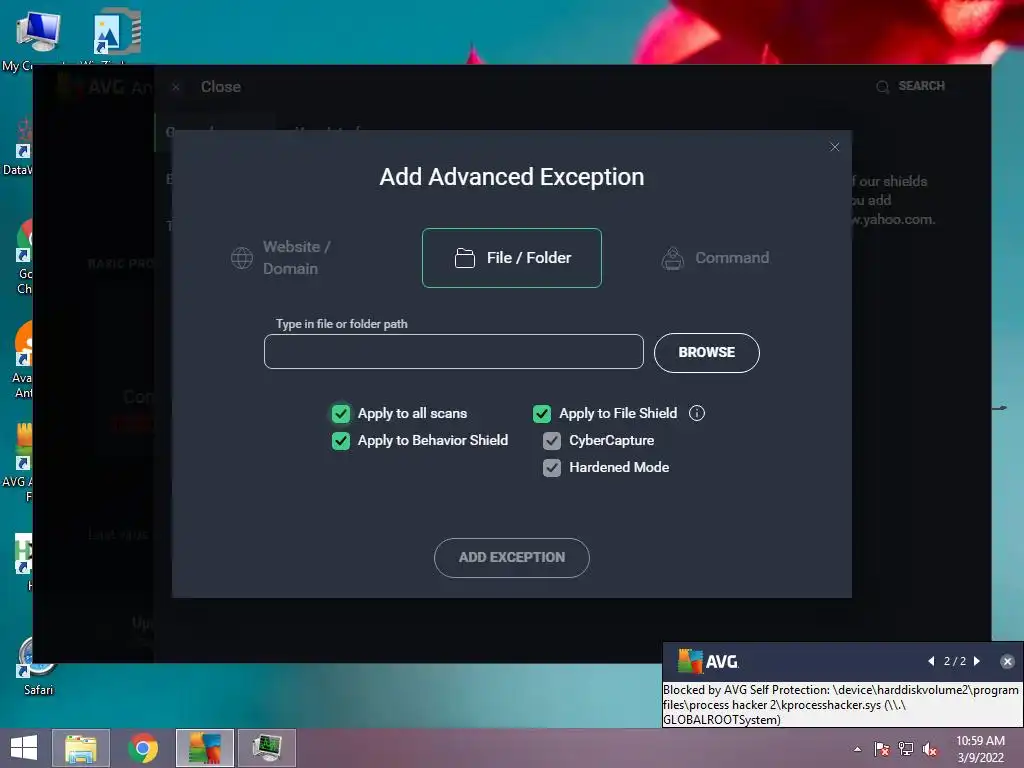
Task: Click the search magnifier icon in AVG
Action: tap(882, 87)
